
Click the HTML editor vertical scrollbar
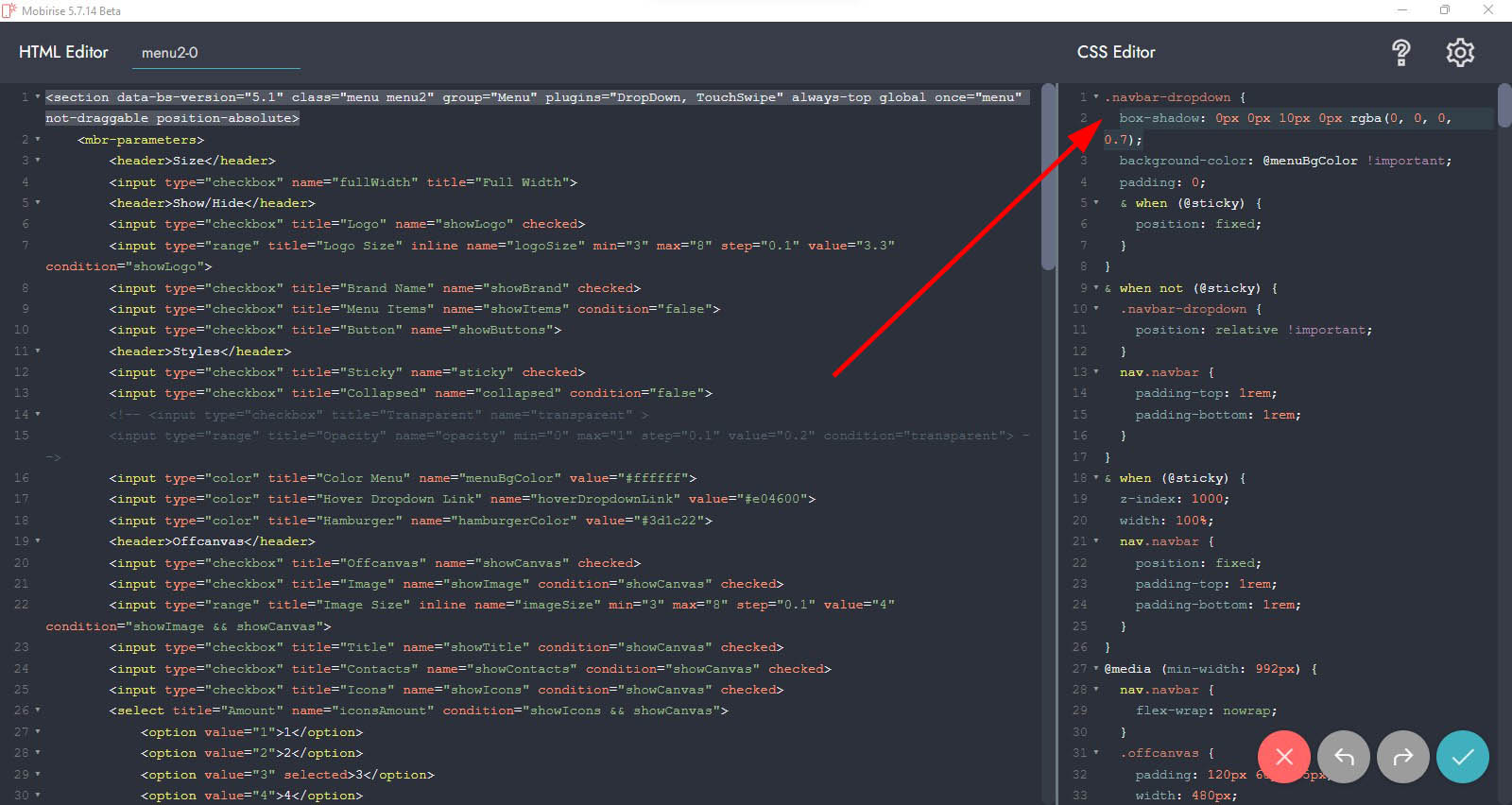click(1048, 180)
